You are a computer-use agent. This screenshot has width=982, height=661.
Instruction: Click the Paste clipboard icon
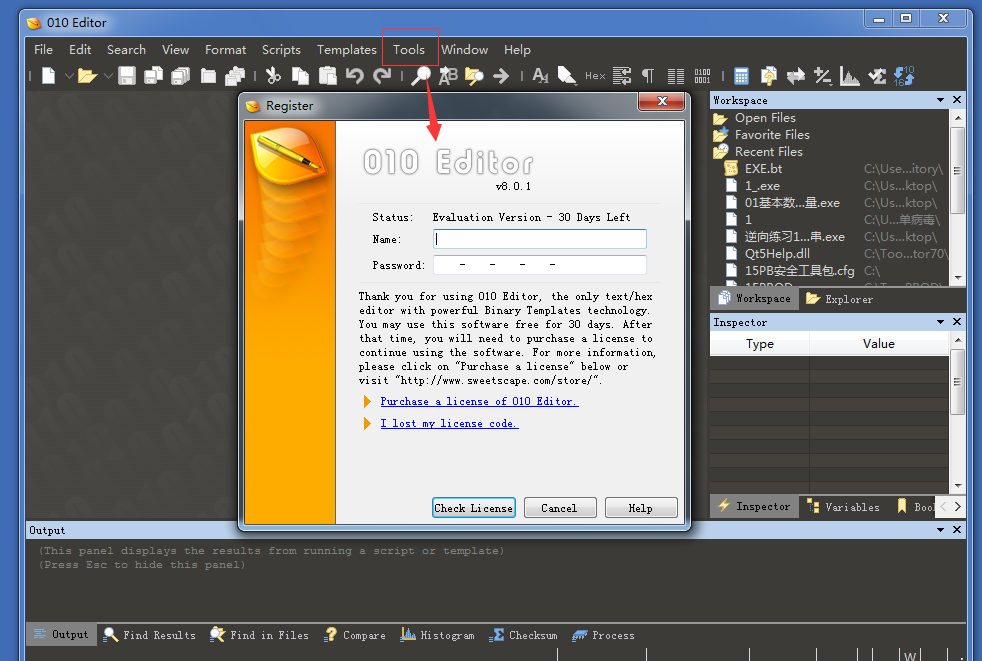[328, 76]
